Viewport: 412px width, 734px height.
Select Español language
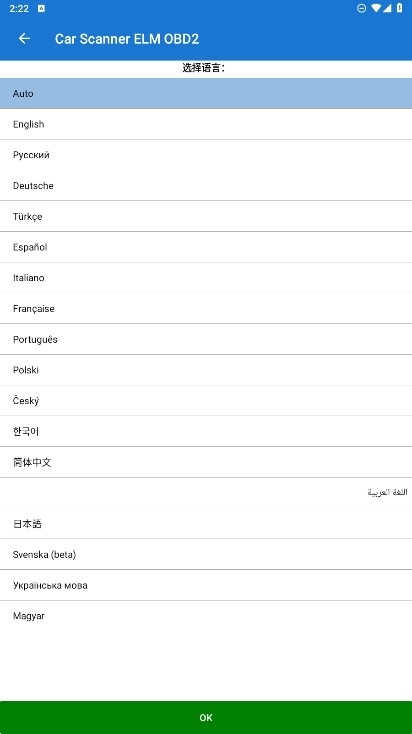click(206, 247)
